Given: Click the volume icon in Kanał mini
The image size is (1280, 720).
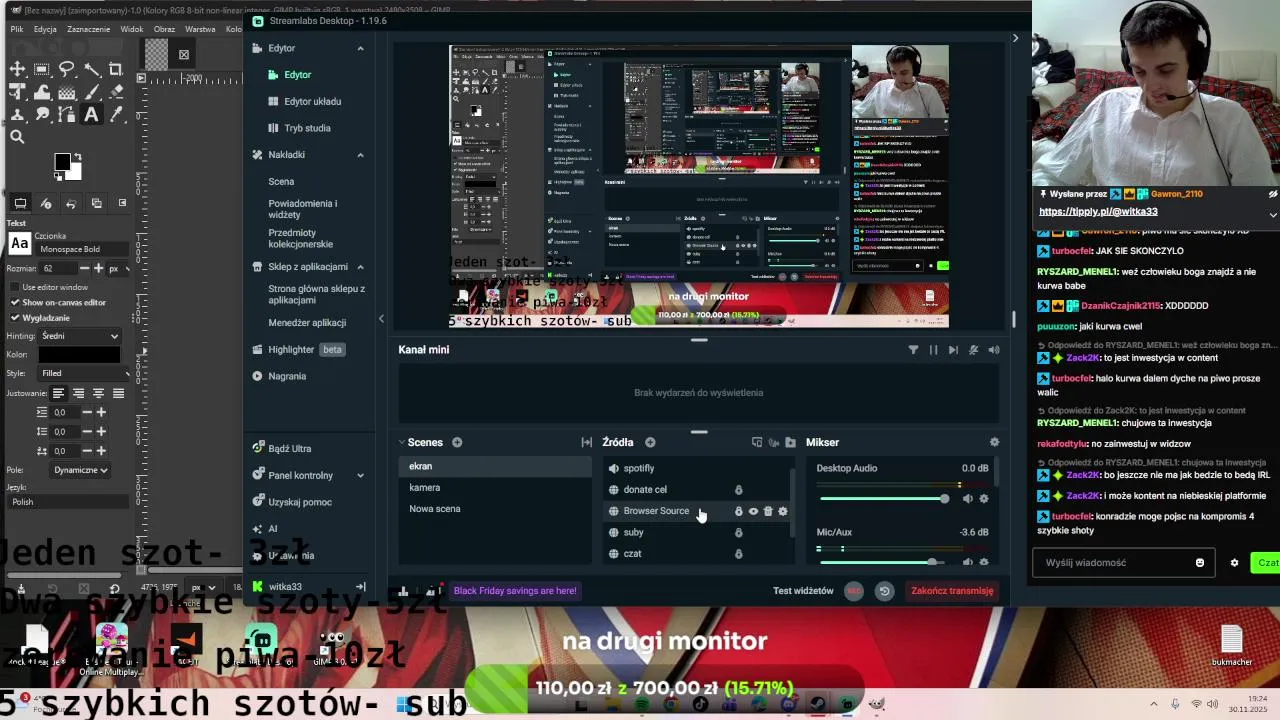Looking at the screenshot, I should [x=994, y=350].
